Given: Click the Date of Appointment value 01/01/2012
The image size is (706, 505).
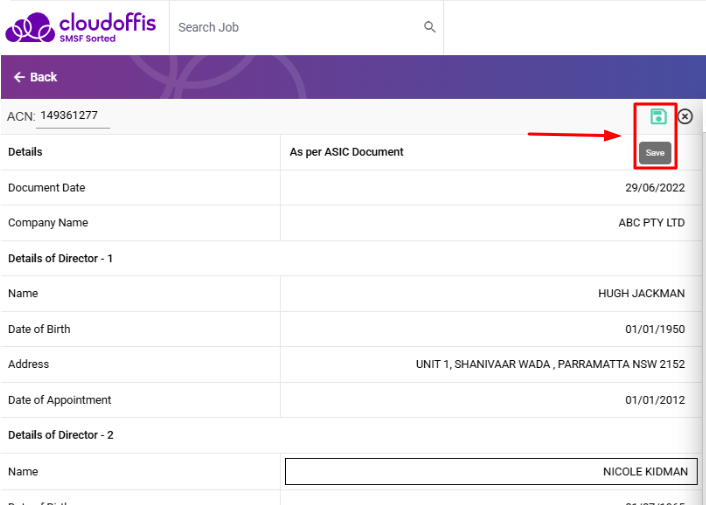Looking at the screenshot, I should click(x=655, y=400).
